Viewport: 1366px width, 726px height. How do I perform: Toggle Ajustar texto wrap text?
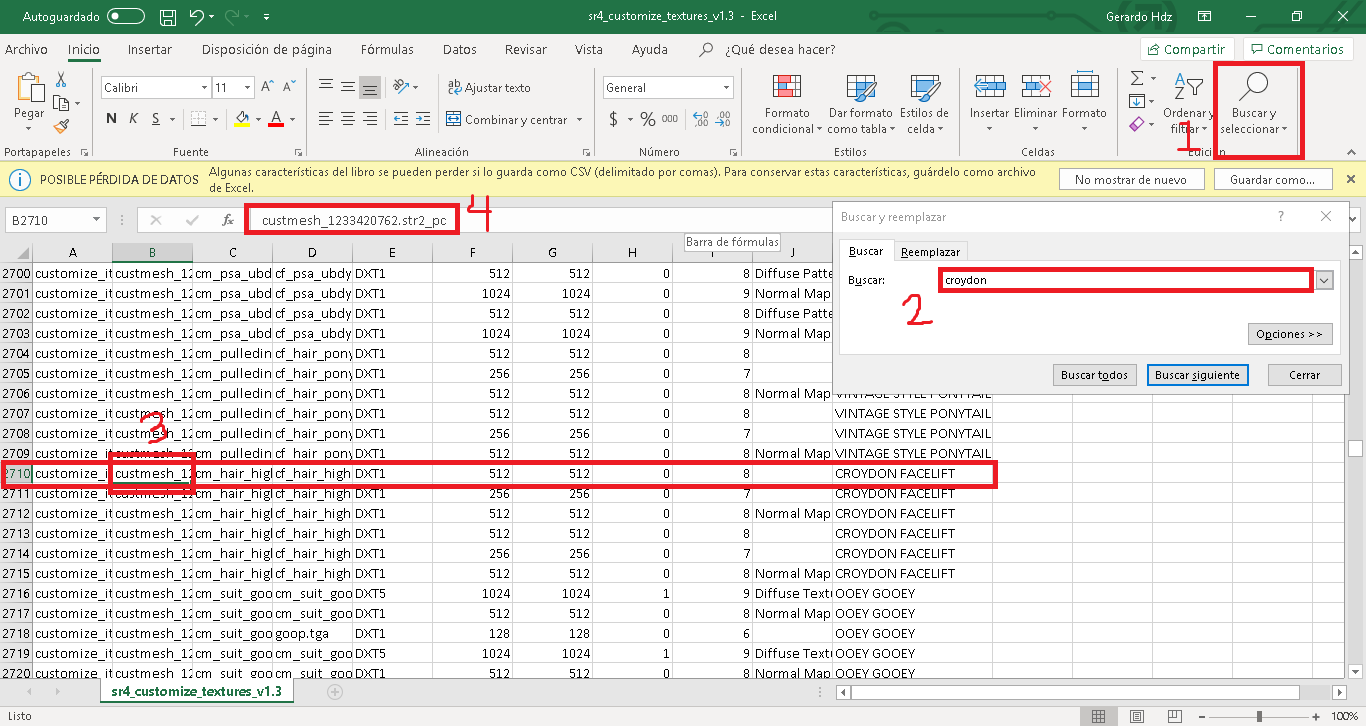pos(489,88)
